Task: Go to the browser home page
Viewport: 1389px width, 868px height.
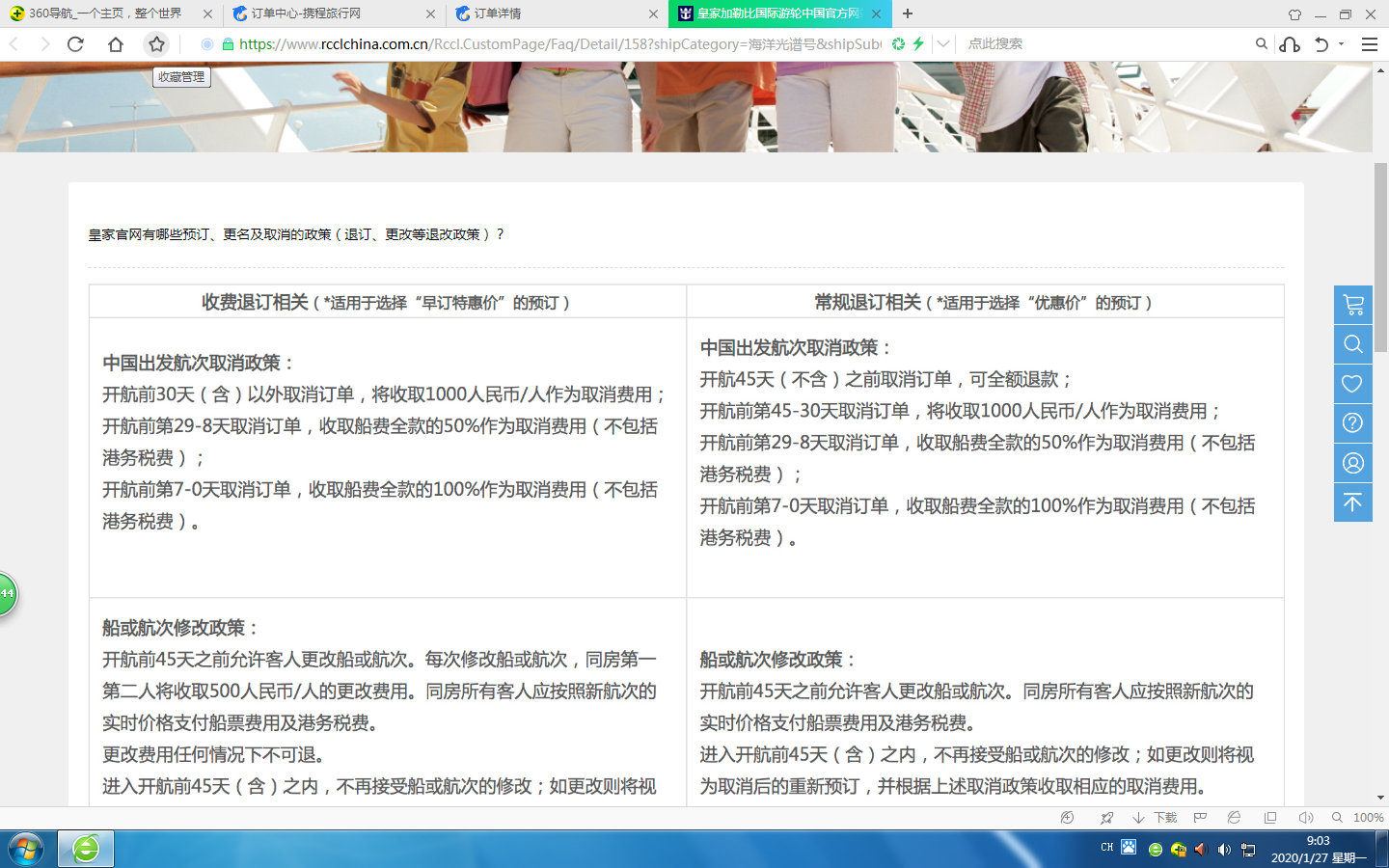Action: pyautogui.click(x=116, y=44)
